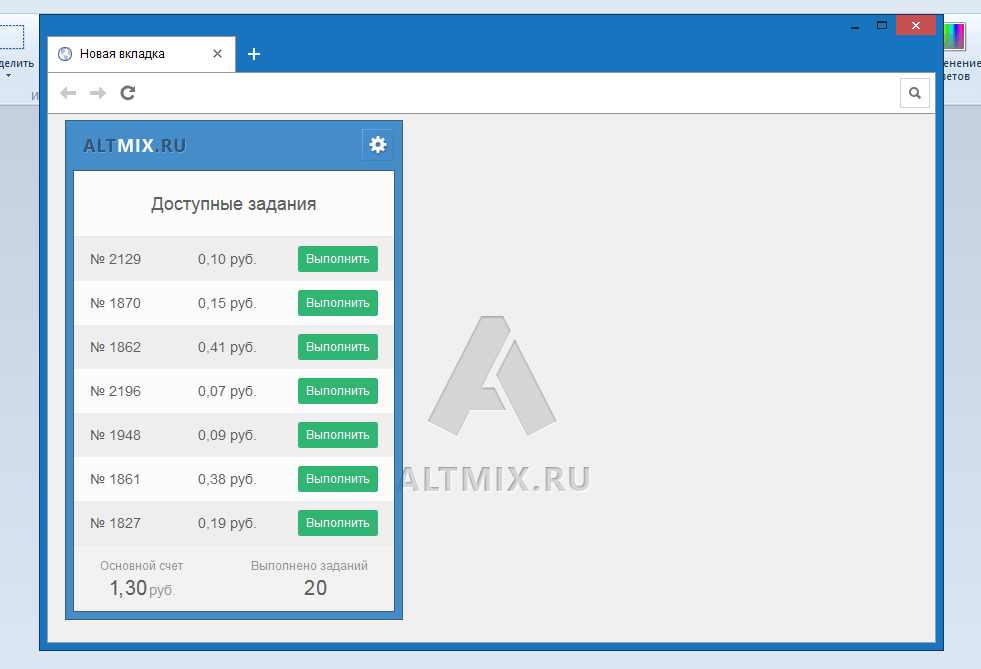The image size is (981, 669).
Task: Click the completed tasks count 20
Action: [x=315, y=588]
